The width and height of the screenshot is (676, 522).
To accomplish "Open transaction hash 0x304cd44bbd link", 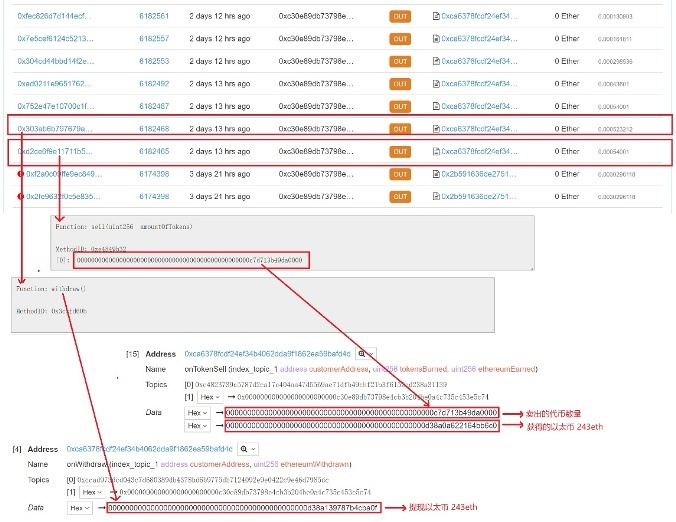I will 56,61.
